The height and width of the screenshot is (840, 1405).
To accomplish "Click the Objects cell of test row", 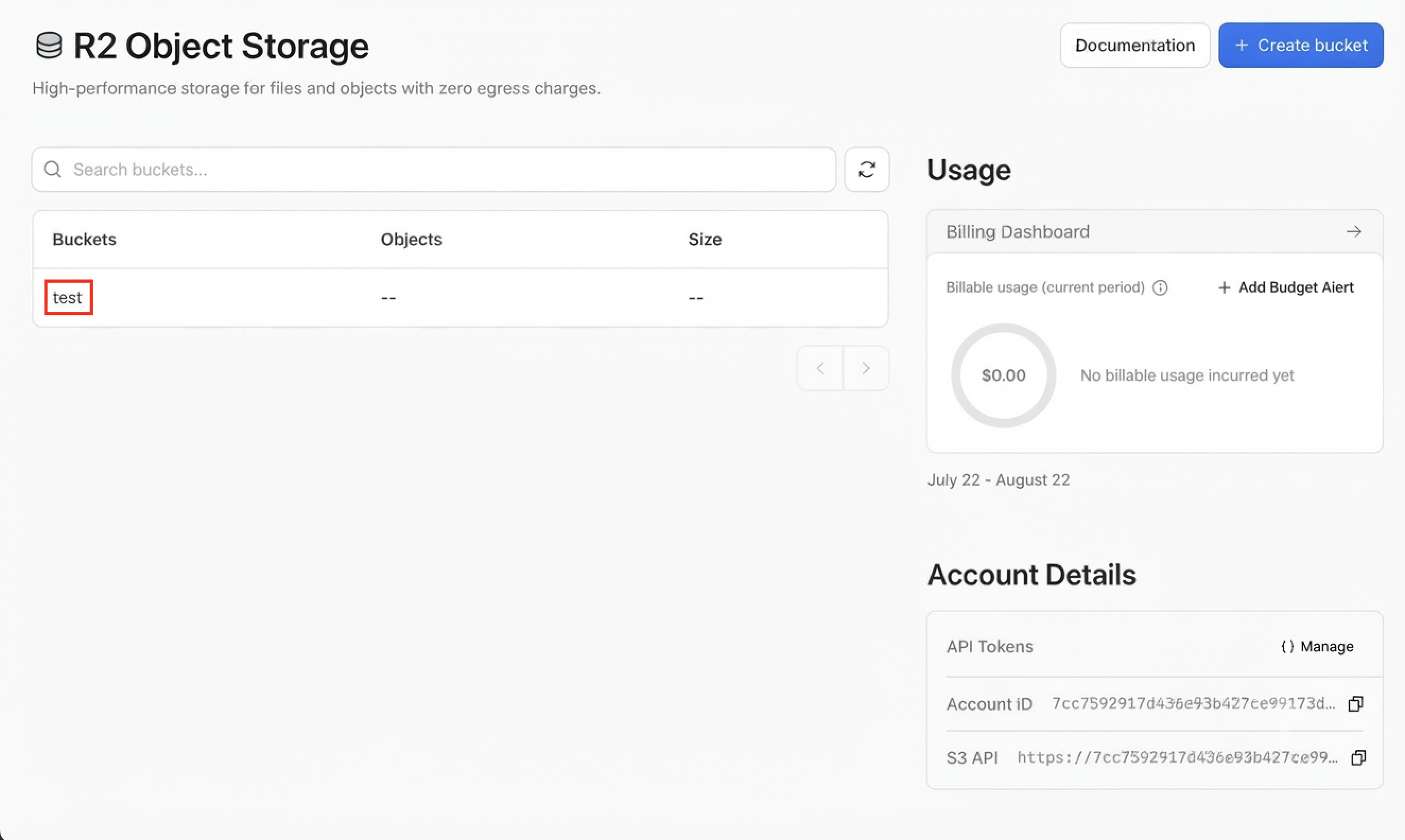I will [x=388, y=299].
